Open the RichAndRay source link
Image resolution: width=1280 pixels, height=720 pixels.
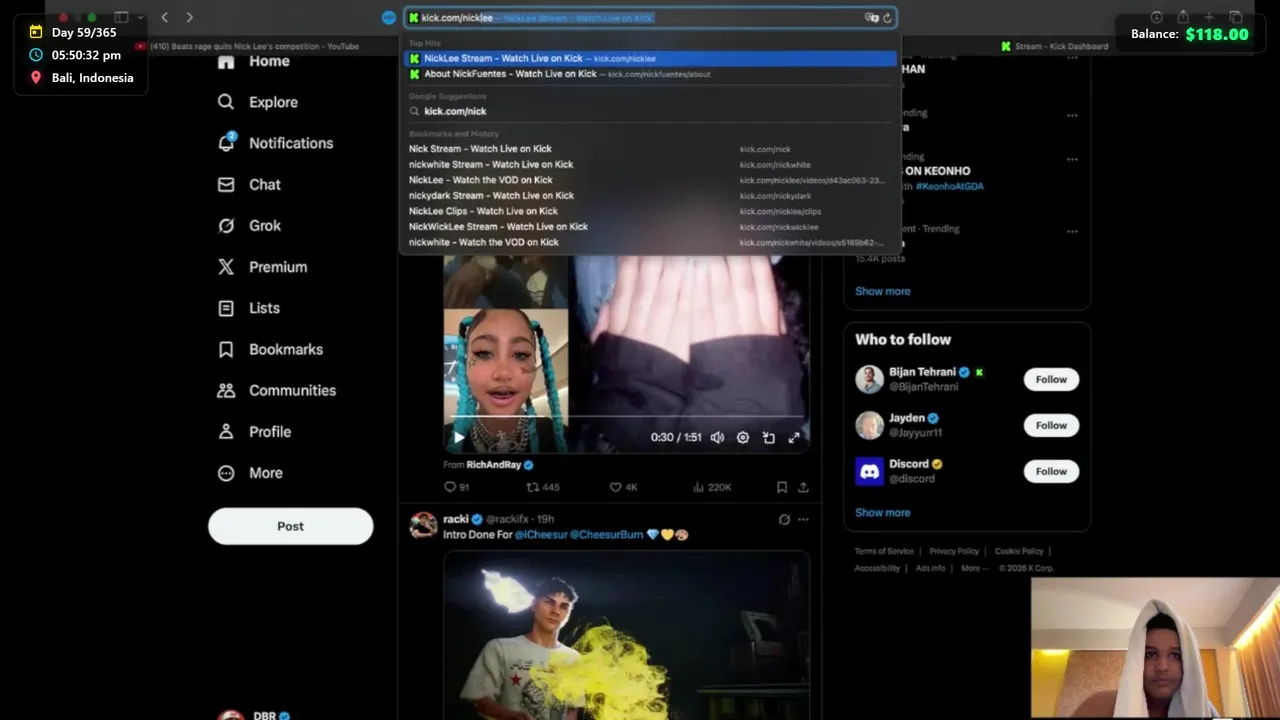[493, 465]
